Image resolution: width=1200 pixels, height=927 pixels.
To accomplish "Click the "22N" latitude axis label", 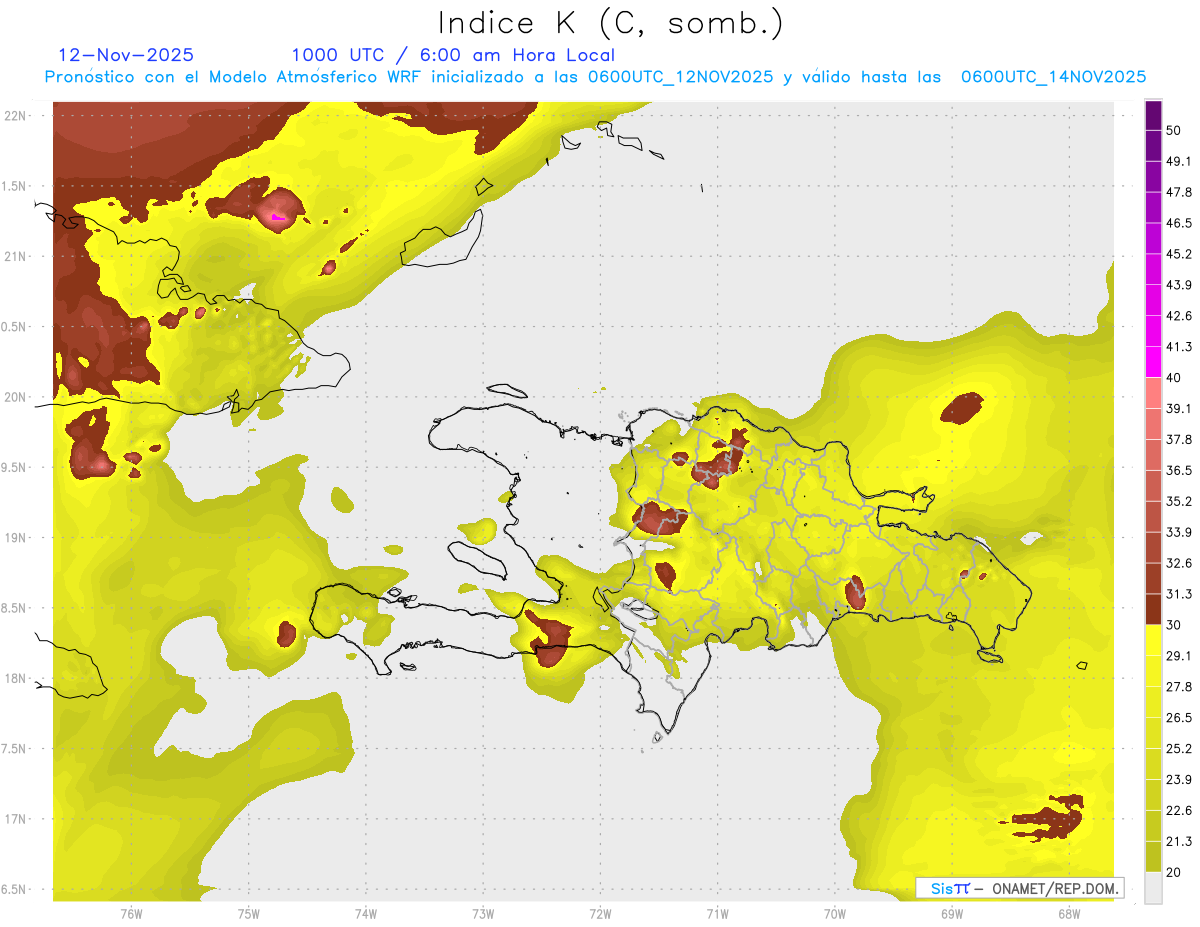I will pyautogui.click(x=17, y=115).
